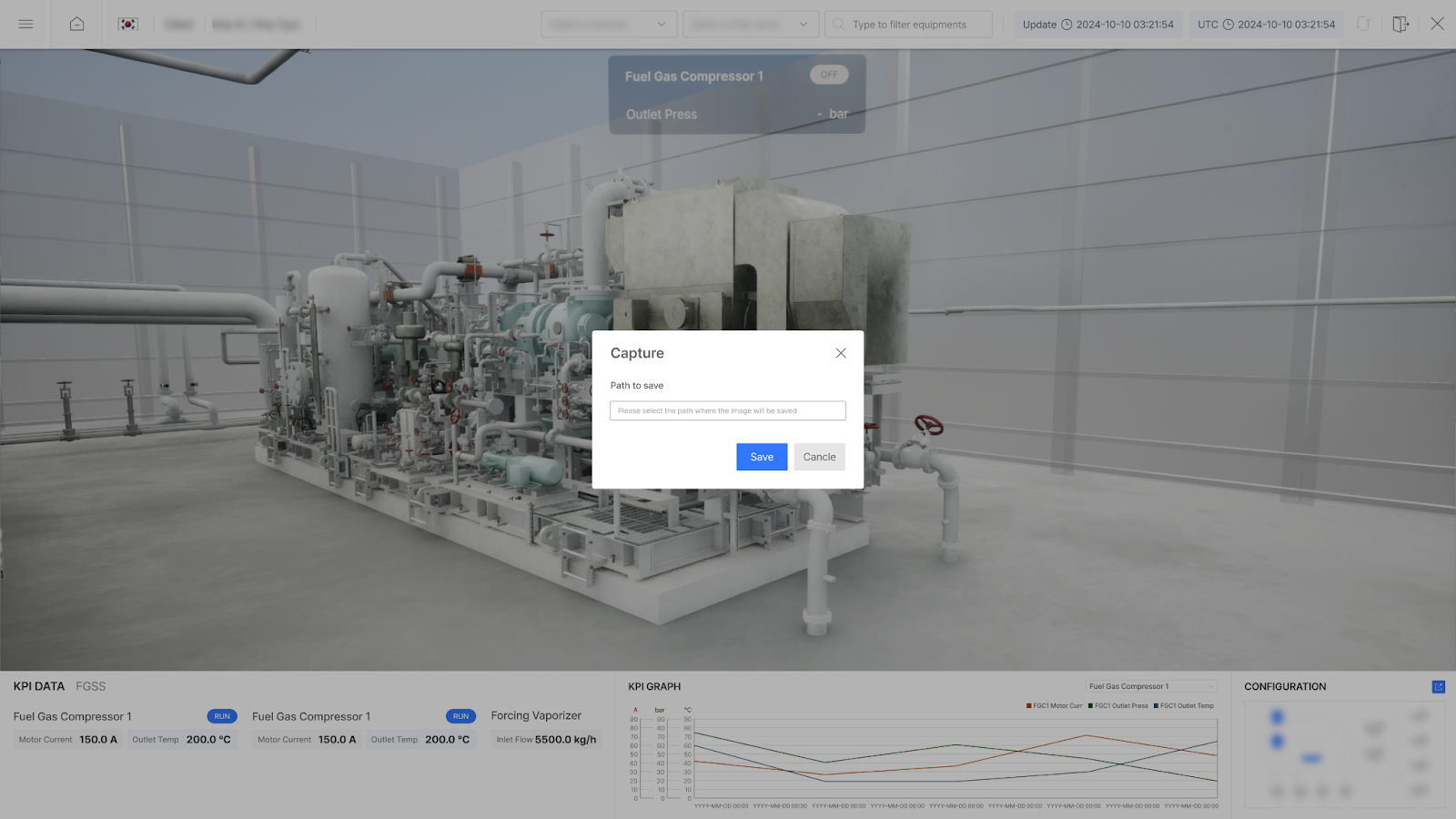Viewport: 1456px width, 819px height.
Task: Click the UTC timestamp text
Action: coord(1287,25)
